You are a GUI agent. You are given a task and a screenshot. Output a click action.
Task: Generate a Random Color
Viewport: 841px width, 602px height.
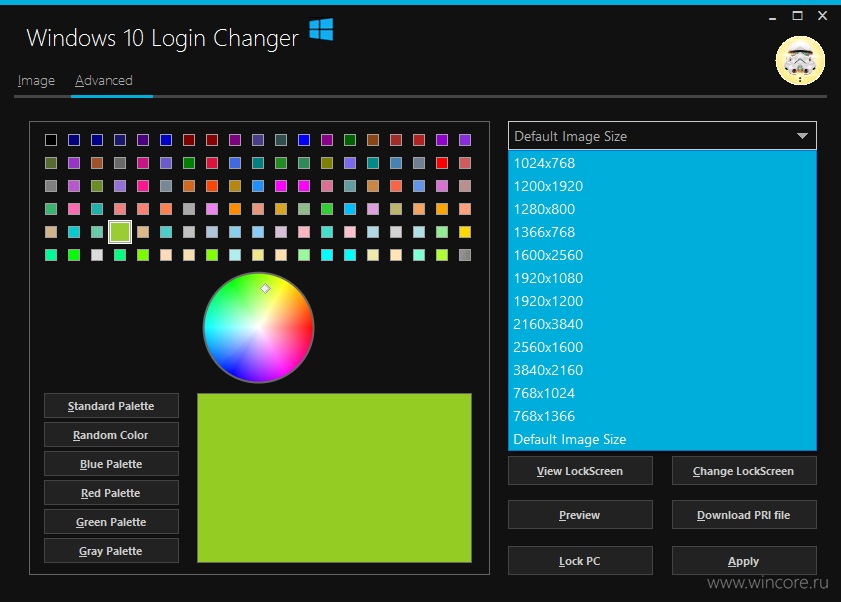(111, 435)
